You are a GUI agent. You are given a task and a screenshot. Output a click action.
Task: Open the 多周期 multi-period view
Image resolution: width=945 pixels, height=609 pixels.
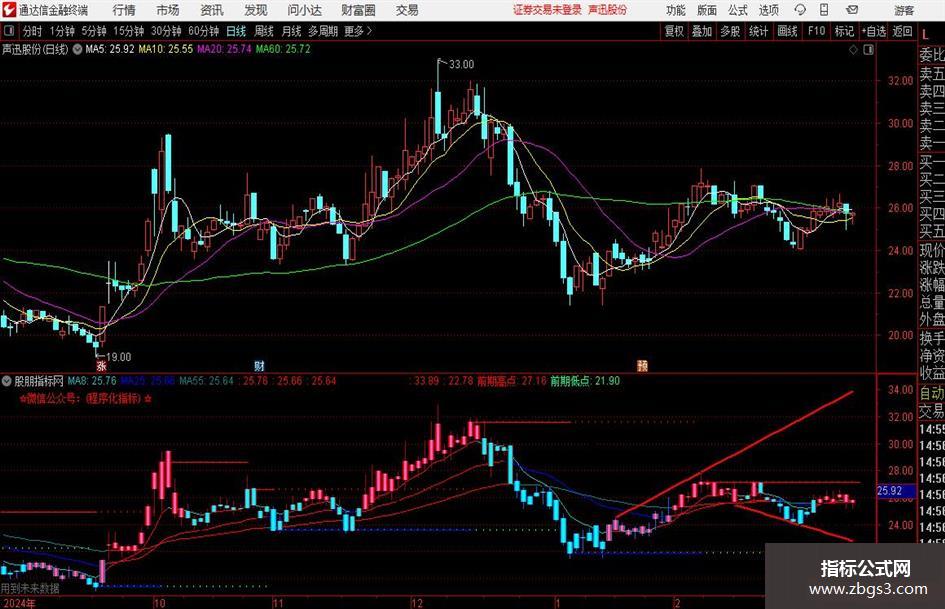coord(323,31)
